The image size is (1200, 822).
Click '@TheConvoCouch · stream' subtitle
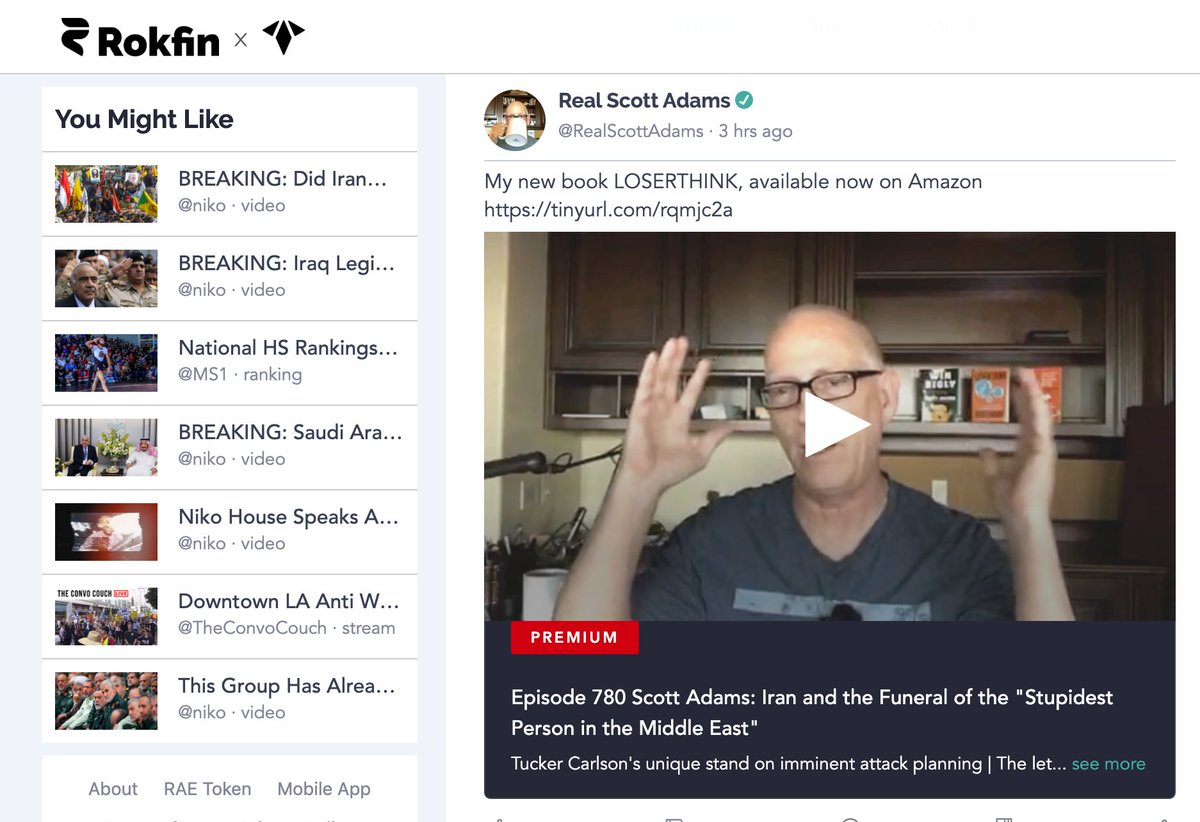pos(286,628)
